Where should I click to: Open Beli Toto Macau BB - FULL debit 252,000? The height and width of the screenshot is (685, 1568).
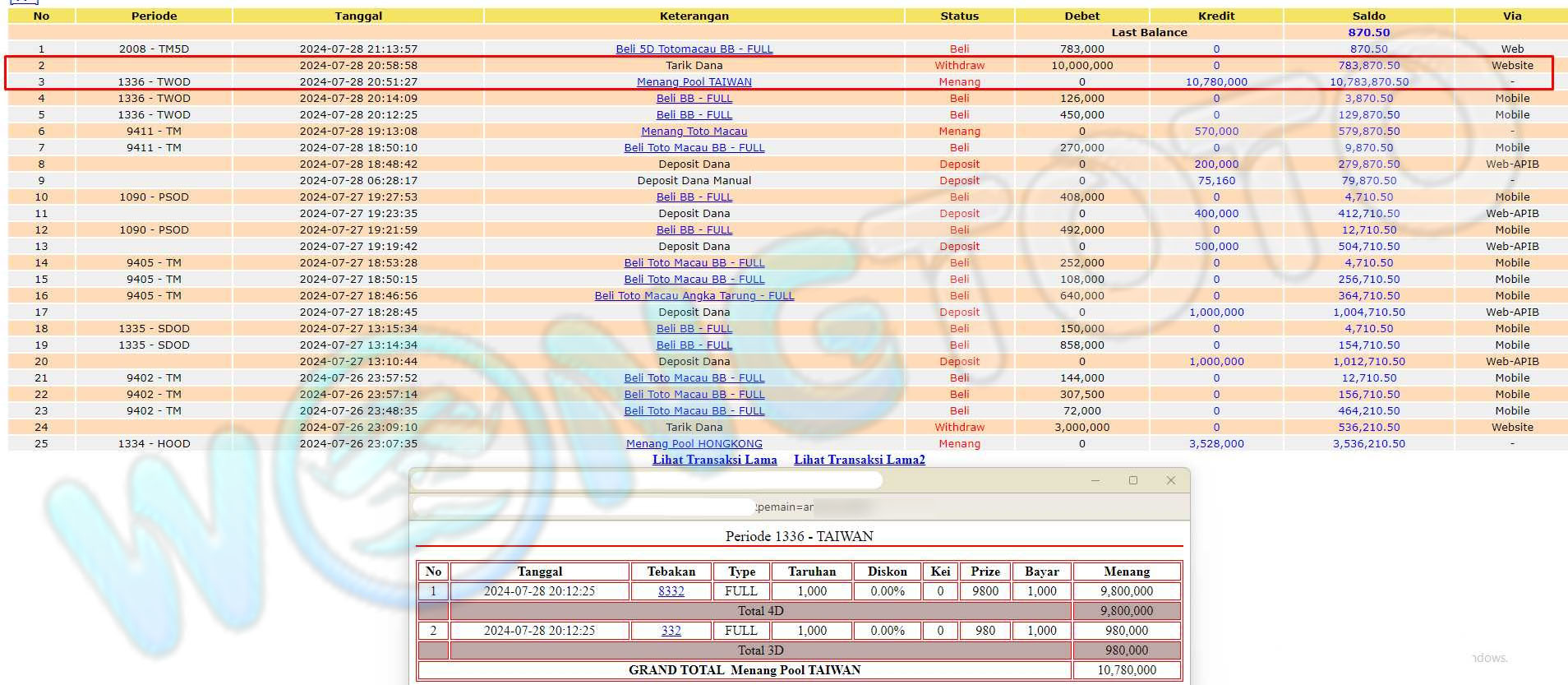[x=694, y=263]
